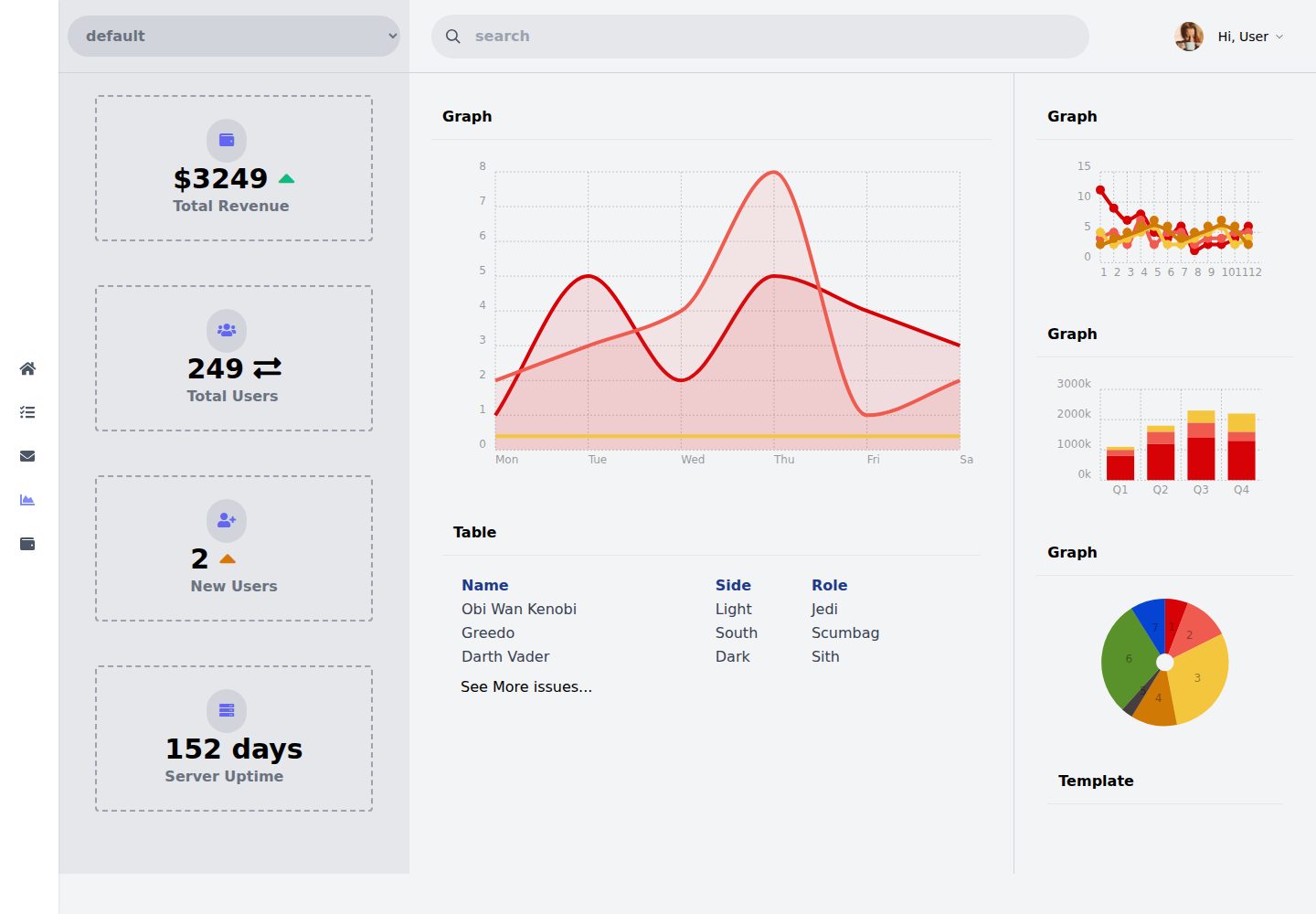Click the See More issues... link
The image size is (1316, 914).
[526, 686]
